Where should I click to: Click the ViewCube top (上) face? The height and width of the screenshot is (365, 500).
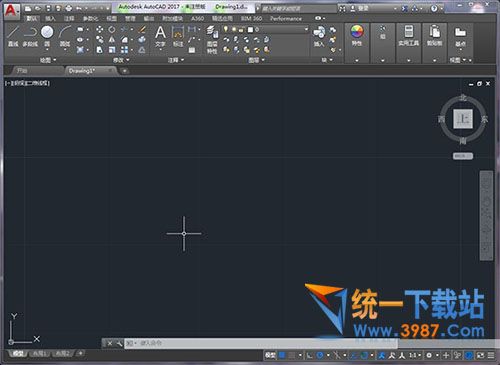pos(463,119)
